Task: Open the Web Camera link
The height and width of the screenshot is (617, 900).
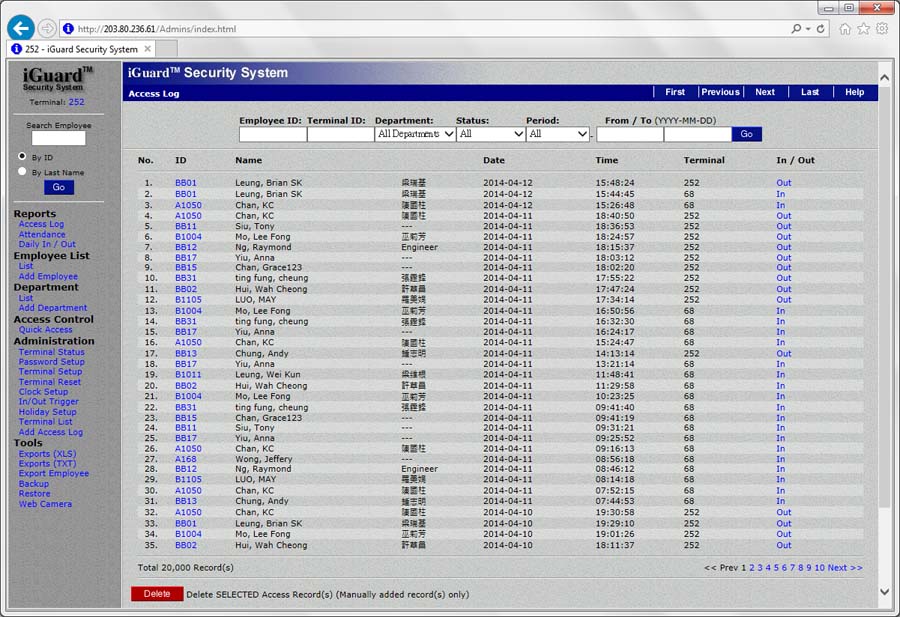Action: point(45,503)
